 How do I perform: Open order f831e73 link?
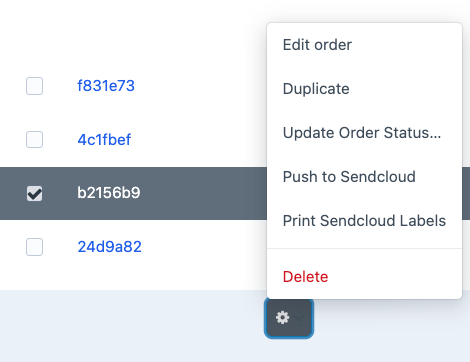click(106, 86)
